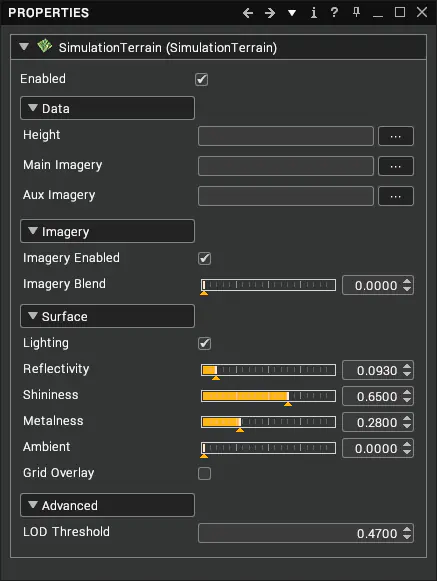
Task: Click the info 'i' icon
Action: pos(314,13)
